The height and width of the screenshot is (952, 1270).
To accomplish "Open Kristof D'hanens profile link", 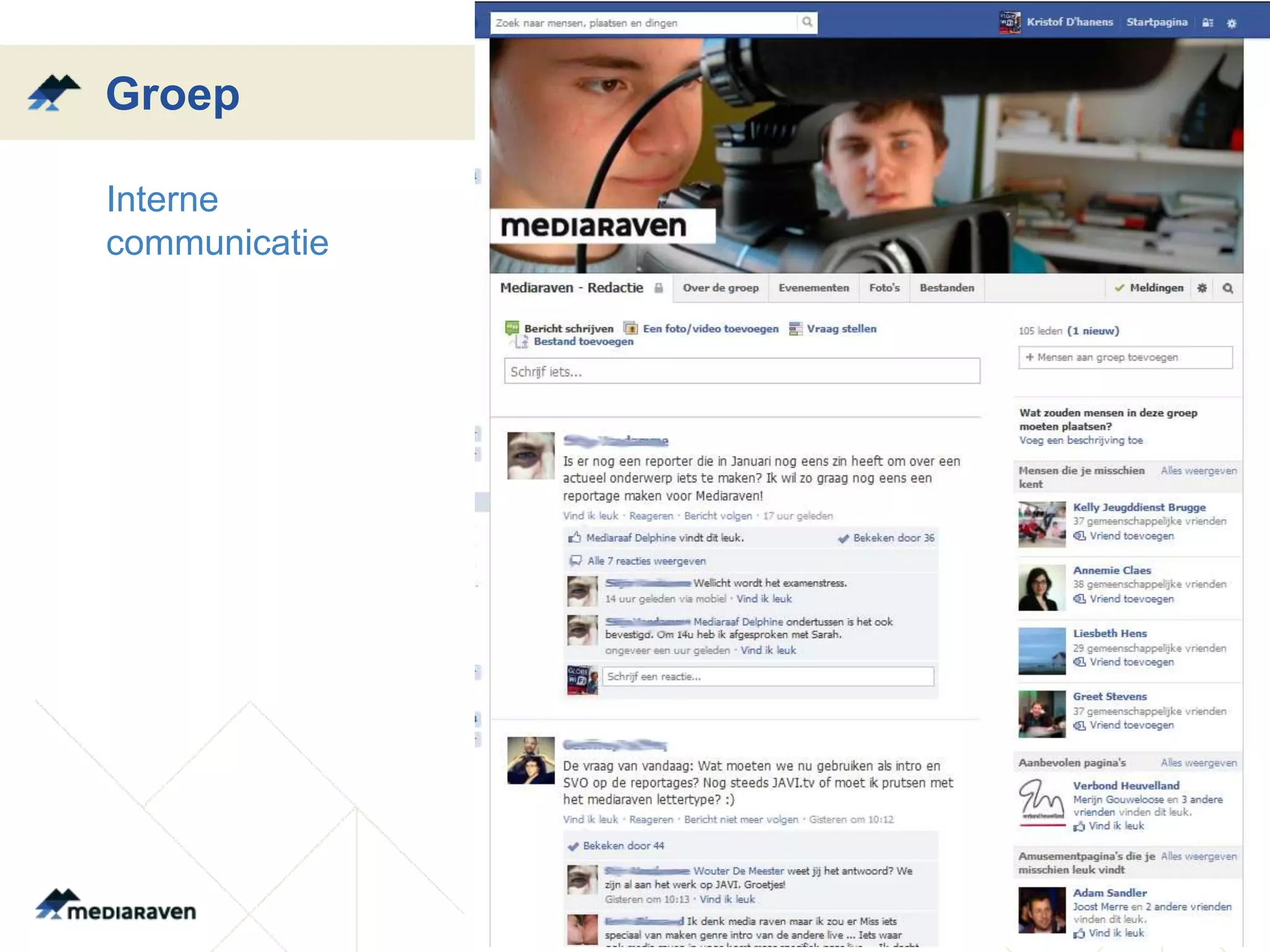I will point(1070,22).
